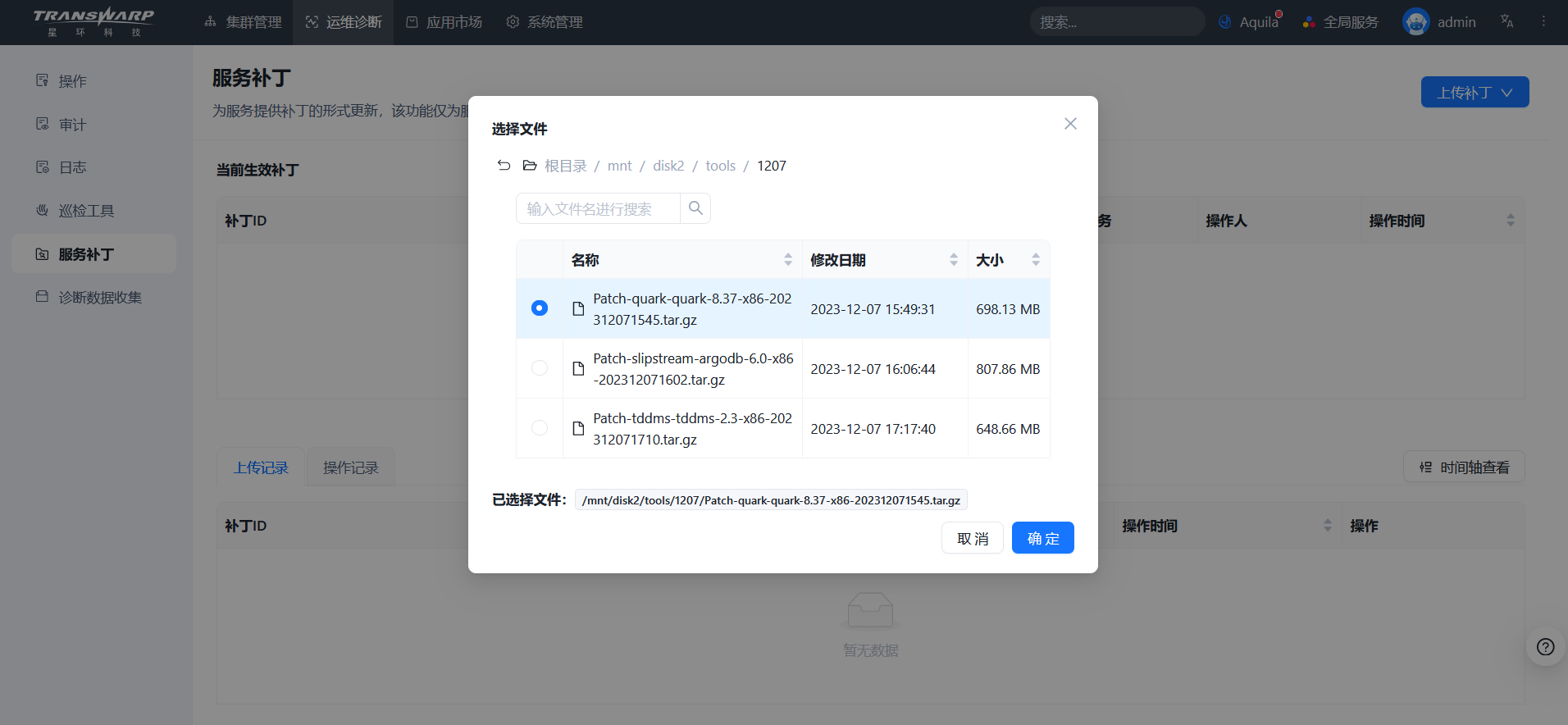
Task: Click the 698.13 MB size cell
Action: (1008, 309)
